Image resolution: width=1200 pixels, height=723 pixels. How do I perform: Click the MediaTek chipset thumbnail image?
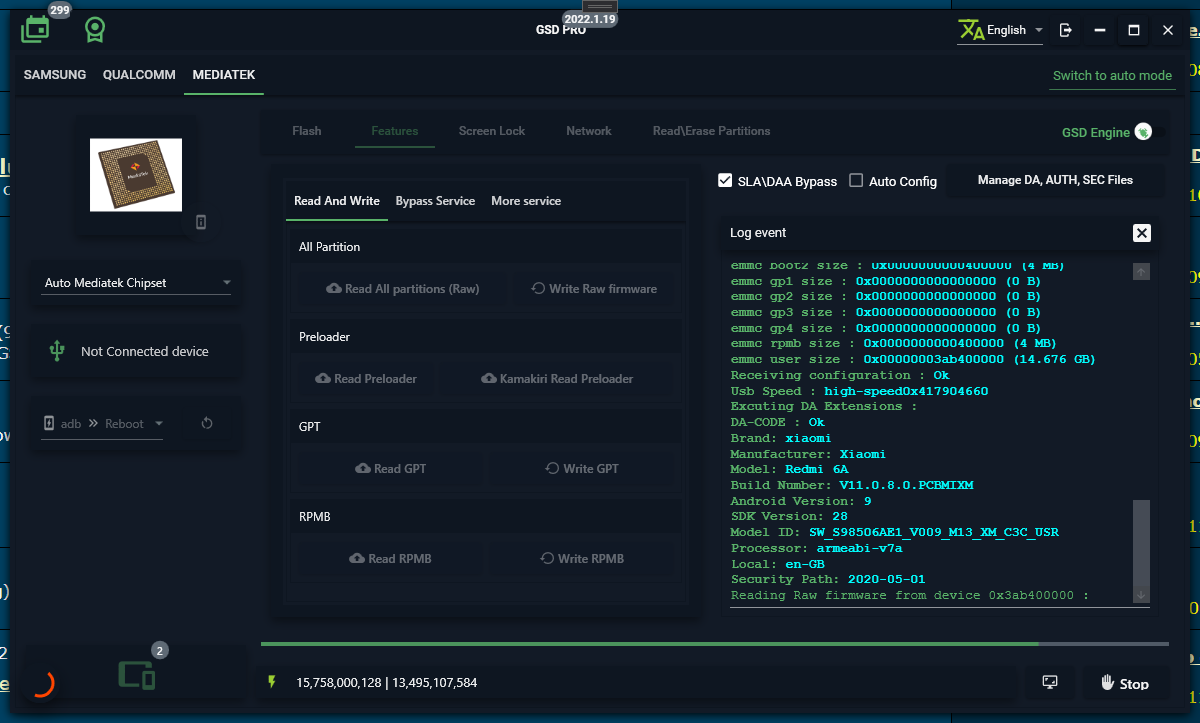click(x=136, y=175)
